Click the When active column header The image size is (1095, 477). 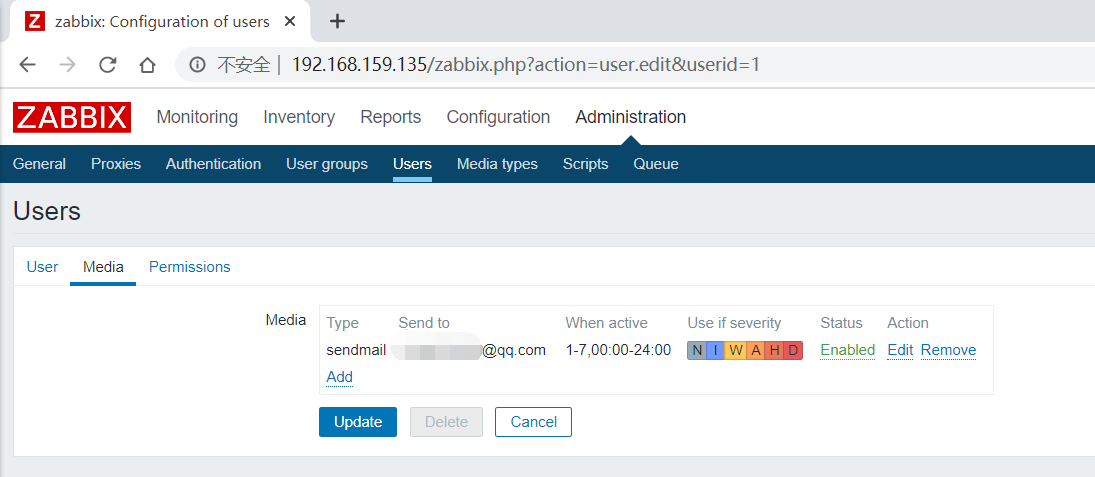[606, 323]
